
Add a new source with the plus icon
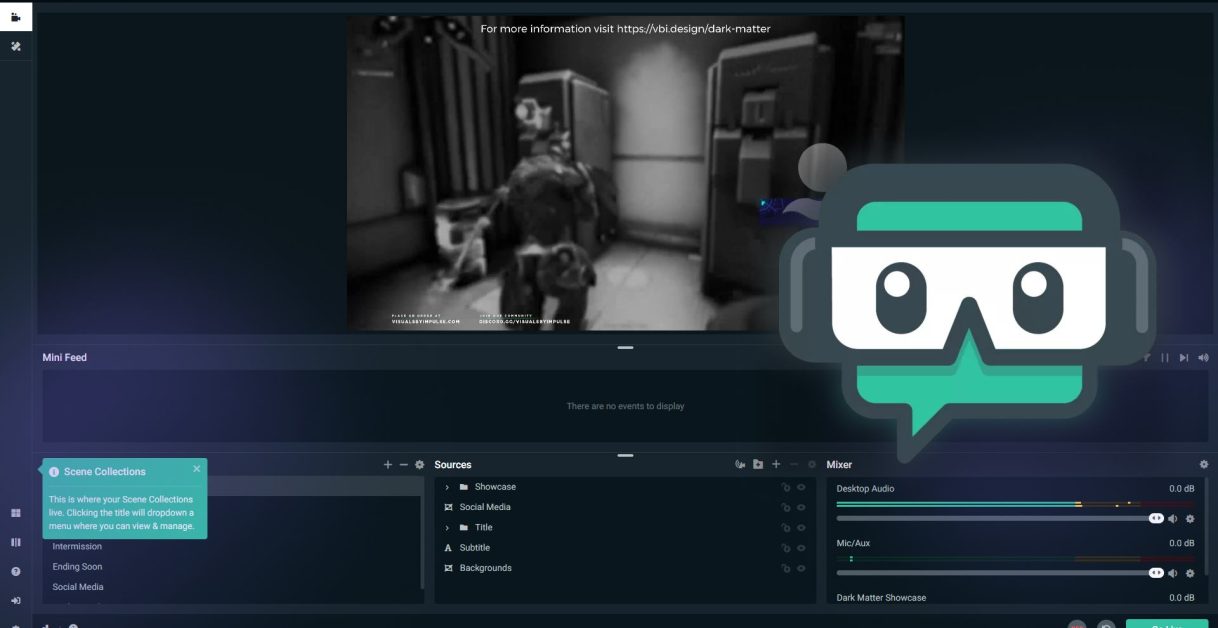pos(776,465)
